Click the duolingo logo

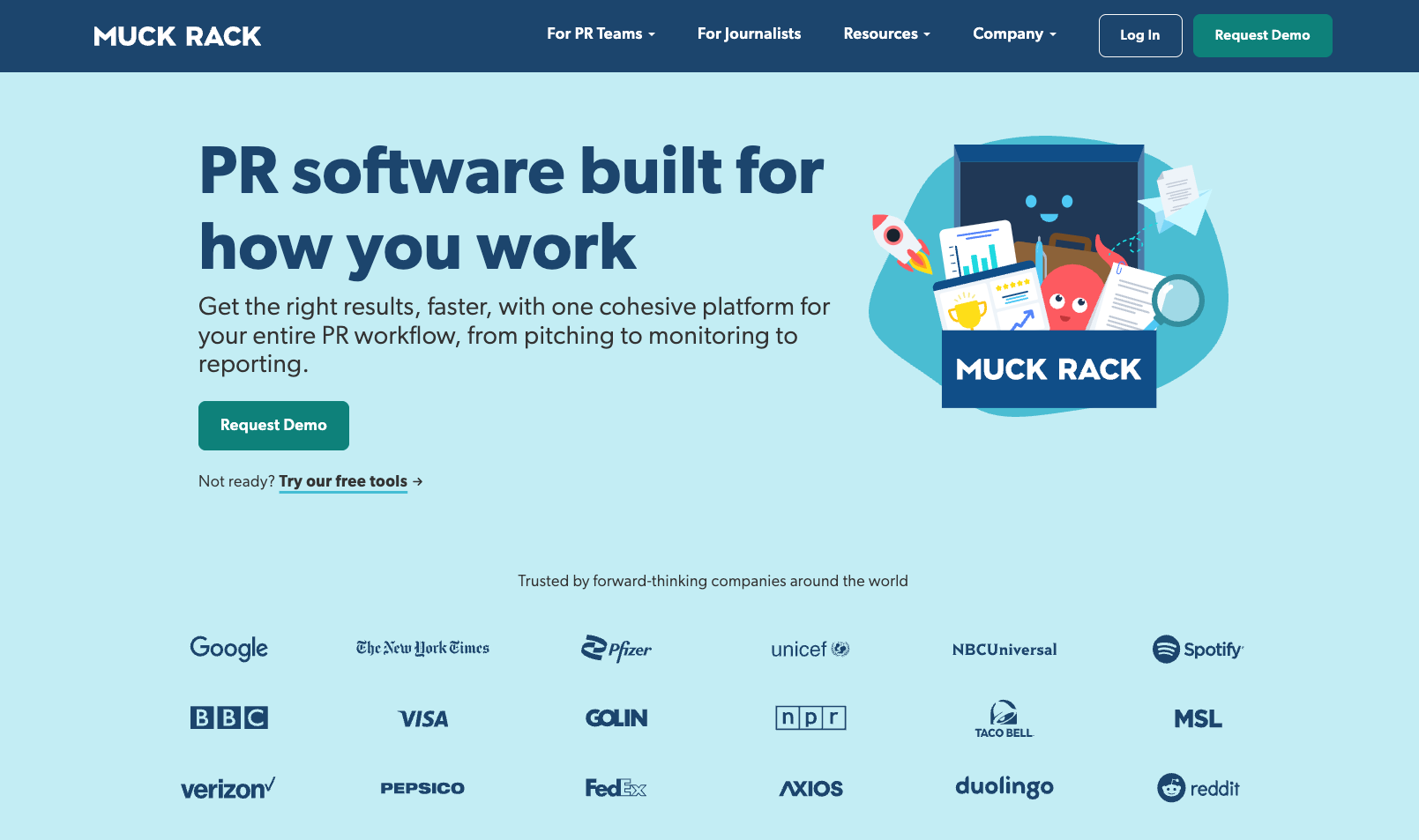1005,786
